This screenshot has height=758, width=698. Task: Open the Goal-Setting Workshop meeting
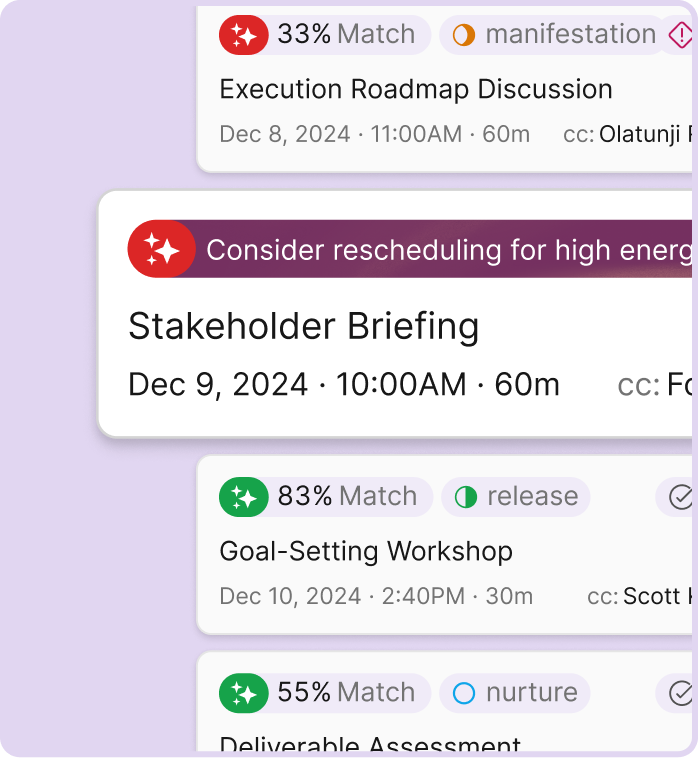(x=366, y=551)
